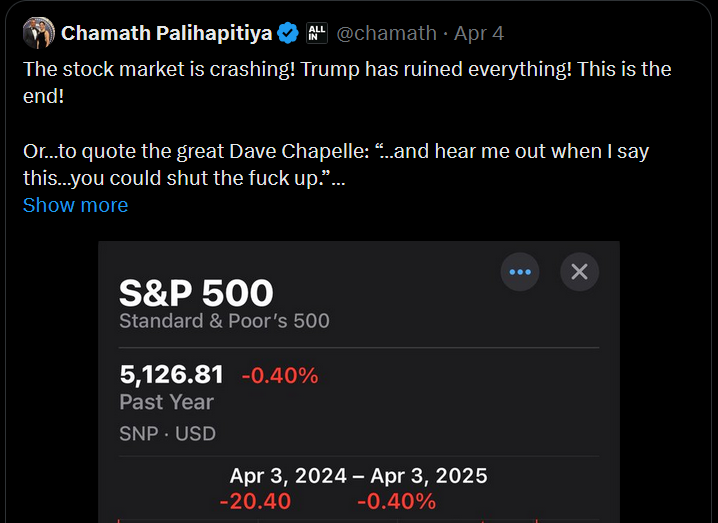The image size is (718, 523).
Task: Click the first line of the tweet text
Action: 346,70
